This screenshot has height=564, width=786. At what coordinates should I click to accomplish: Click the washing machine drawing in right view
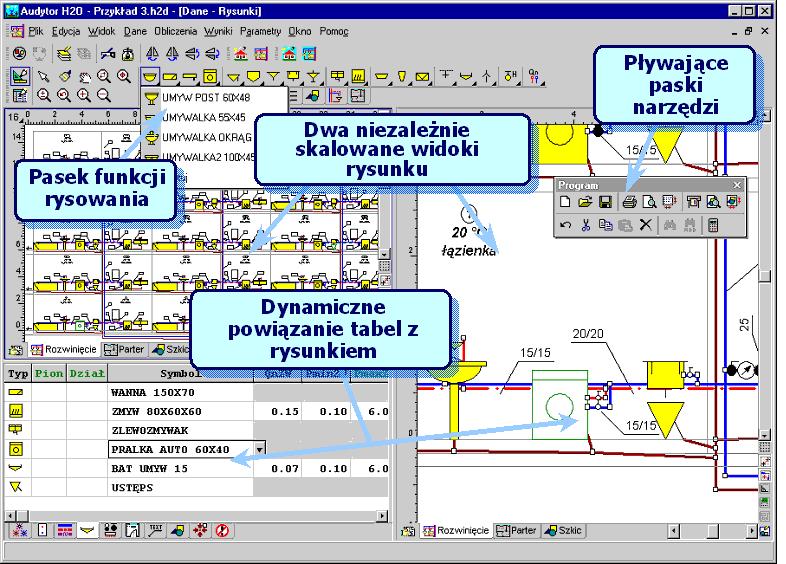point(559,405)
